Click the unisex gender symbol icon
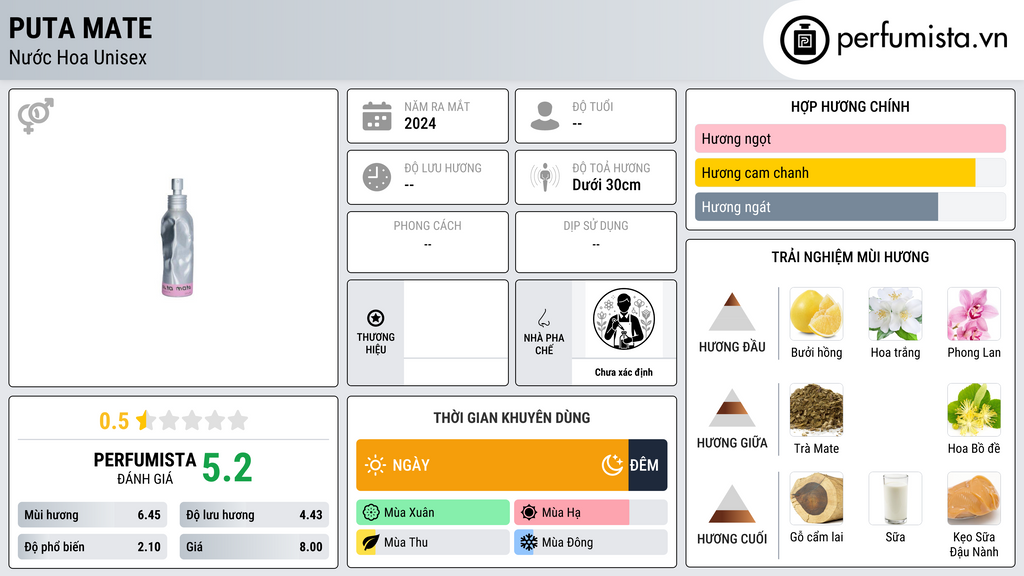 click(x=36, y=116)
